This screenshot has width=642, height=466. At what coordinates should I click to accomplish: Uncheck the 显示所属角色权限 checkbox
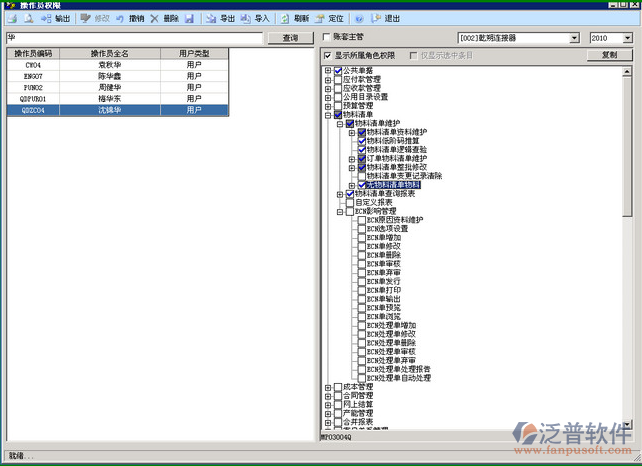pyautogui.click(x=327, y=55)
